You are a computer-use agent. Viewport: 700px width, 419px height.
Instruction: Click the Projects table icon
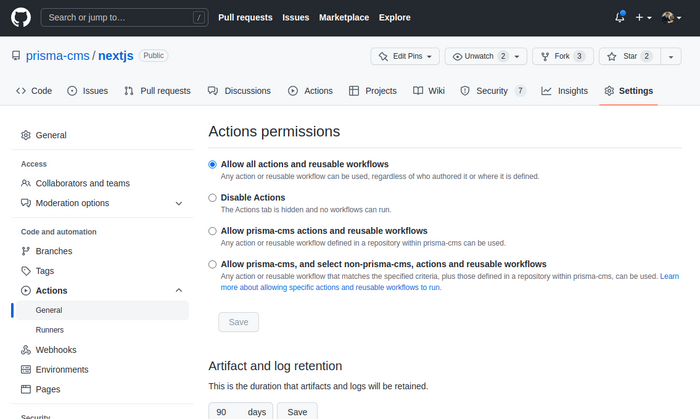pos(354,91)
